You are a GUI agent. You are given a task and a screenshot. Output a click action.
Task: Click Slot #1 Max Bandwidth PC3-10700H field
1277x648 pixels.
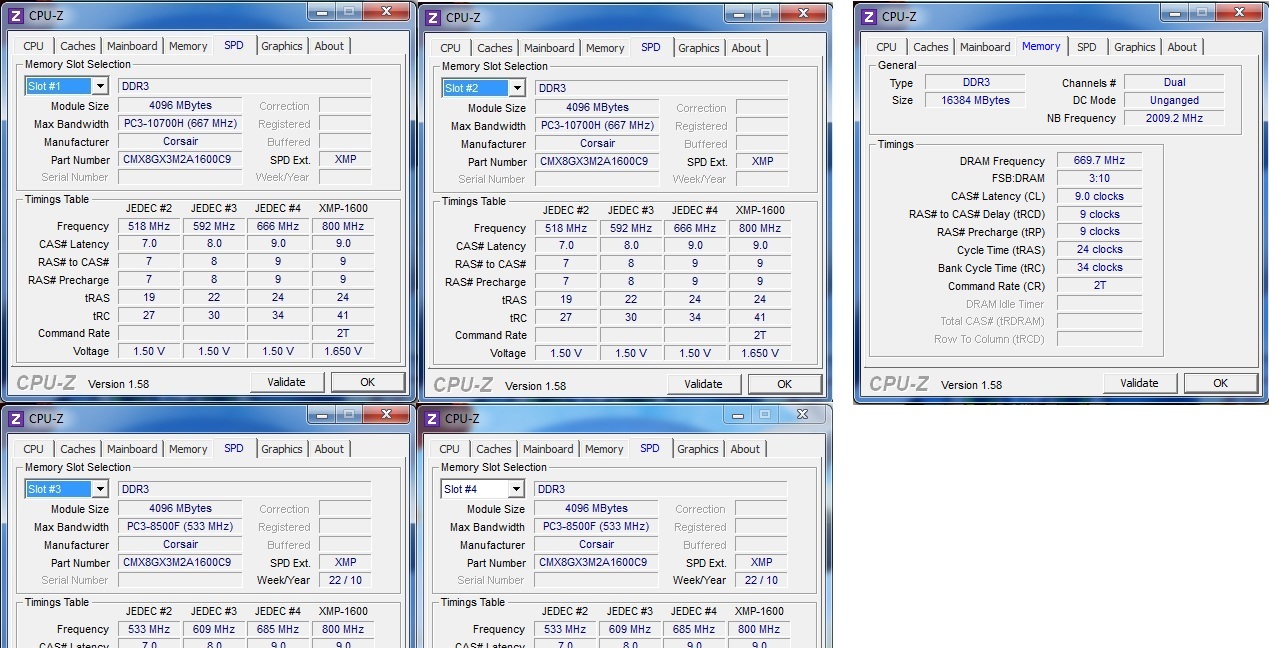click(x=180, y=124)
